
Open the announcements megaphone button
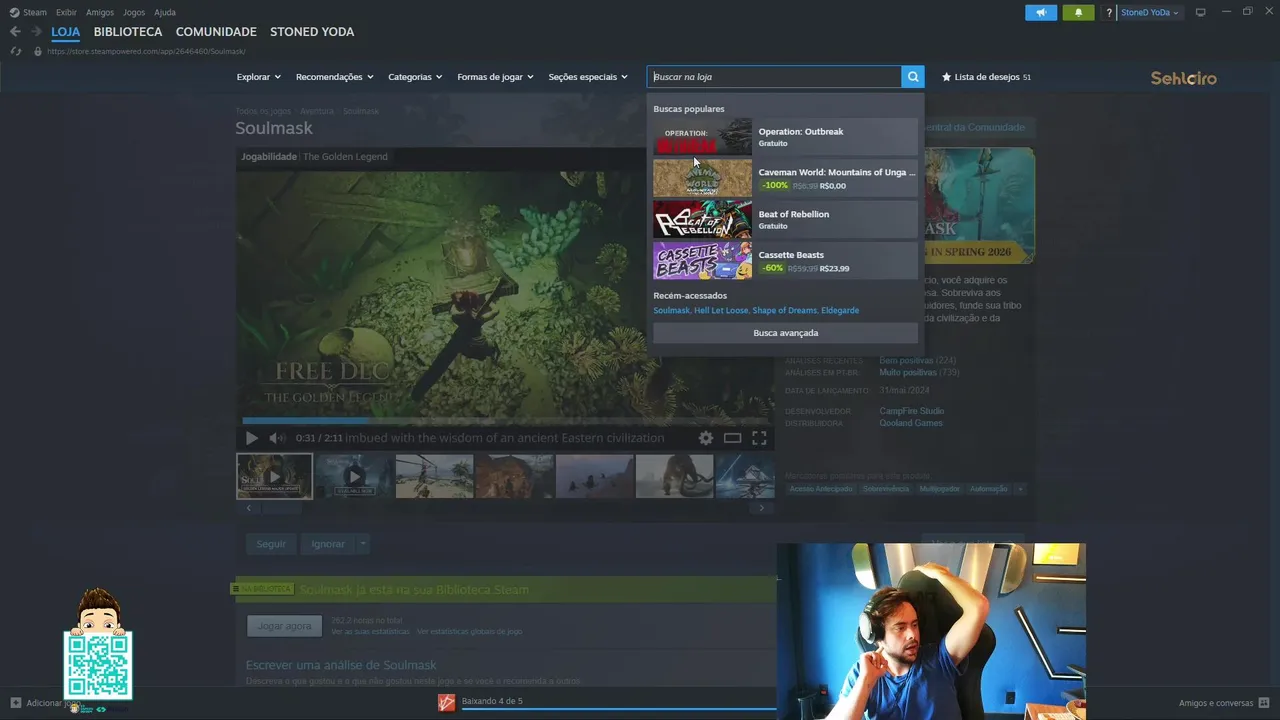[x=1041, y=13]
